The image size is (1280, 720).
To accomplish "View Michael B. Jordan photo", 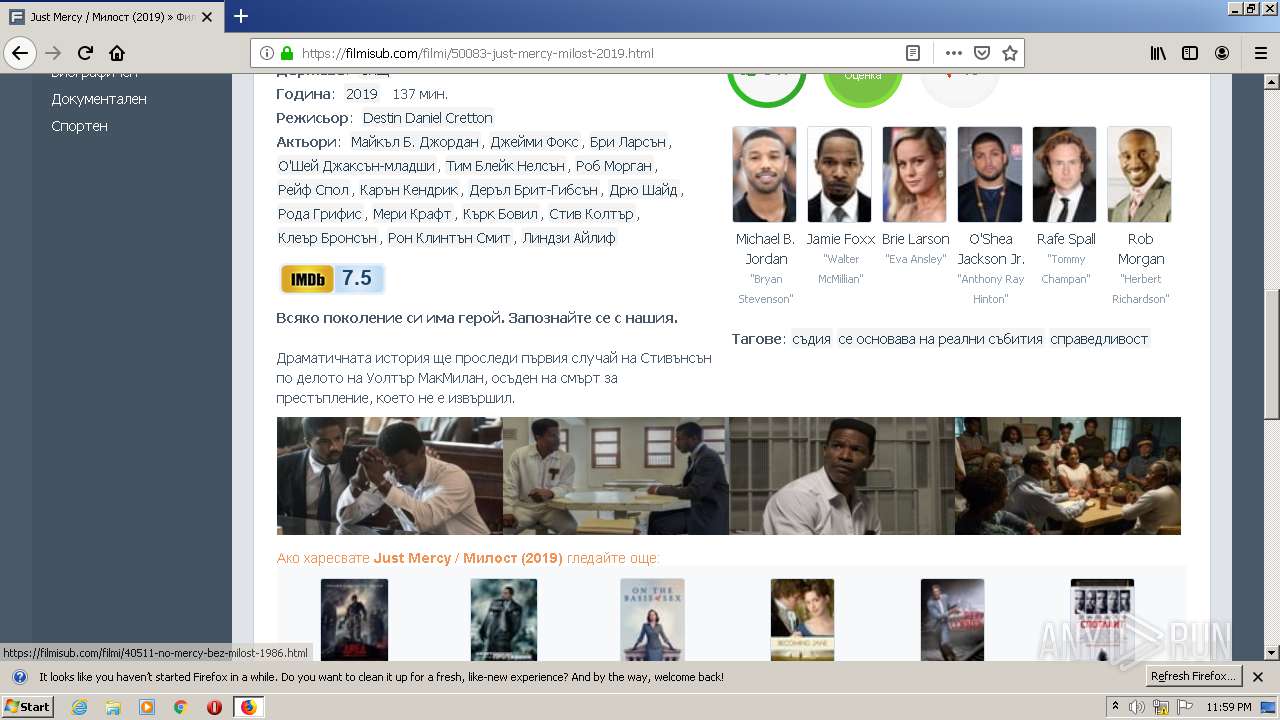I will point(765,174).
